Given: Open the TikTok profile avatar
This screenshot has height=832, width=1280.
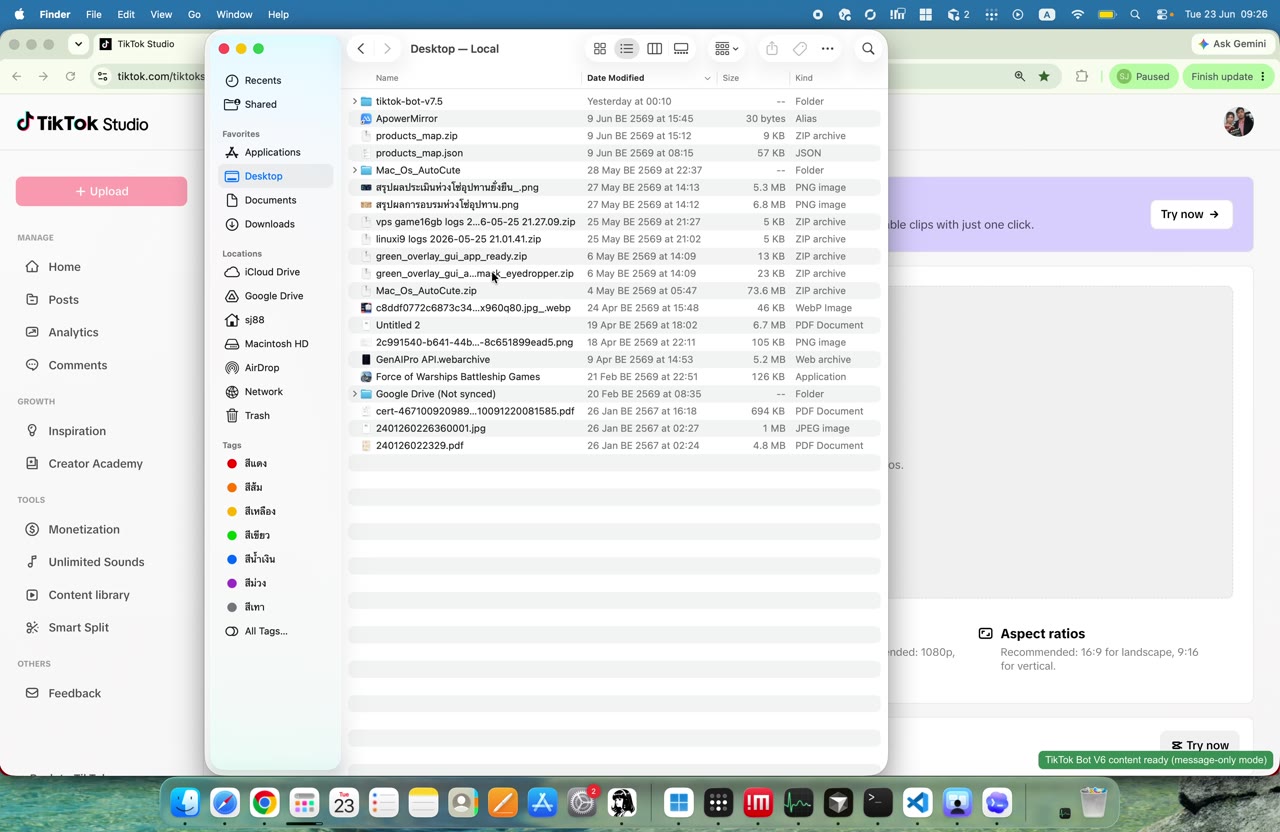Looking at the screenshot, I should click(x=1238, y=121).
